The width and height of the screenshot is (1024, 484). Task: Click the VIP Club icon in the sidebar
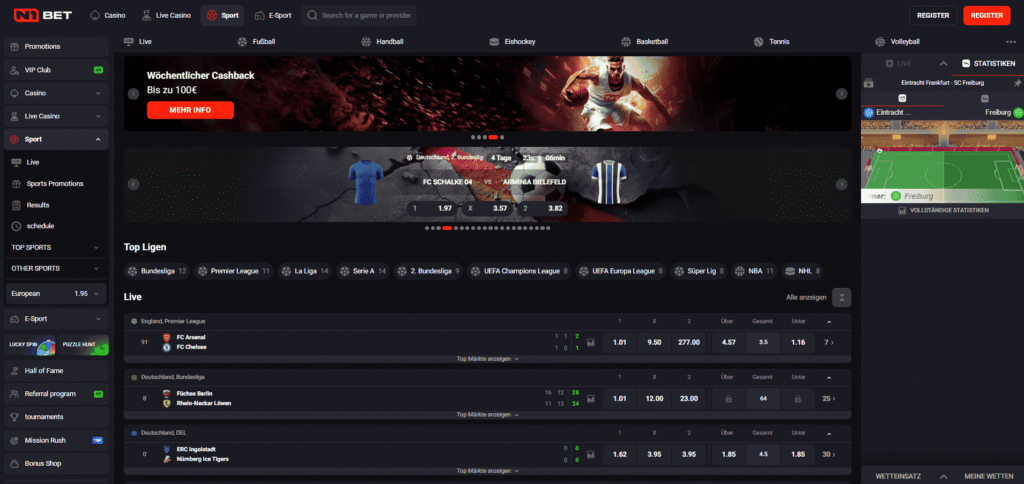(14, 70)
